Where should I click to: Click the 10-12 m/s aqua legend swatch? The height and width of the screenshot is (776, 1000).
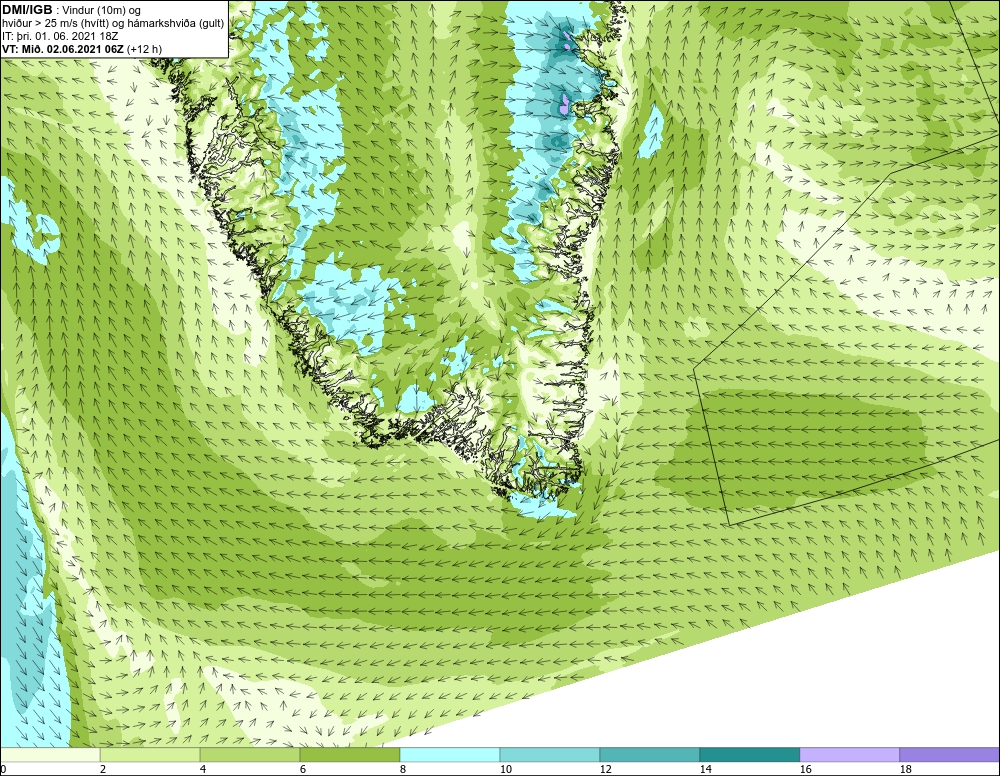pyautogui.click(x=550, y=755)
